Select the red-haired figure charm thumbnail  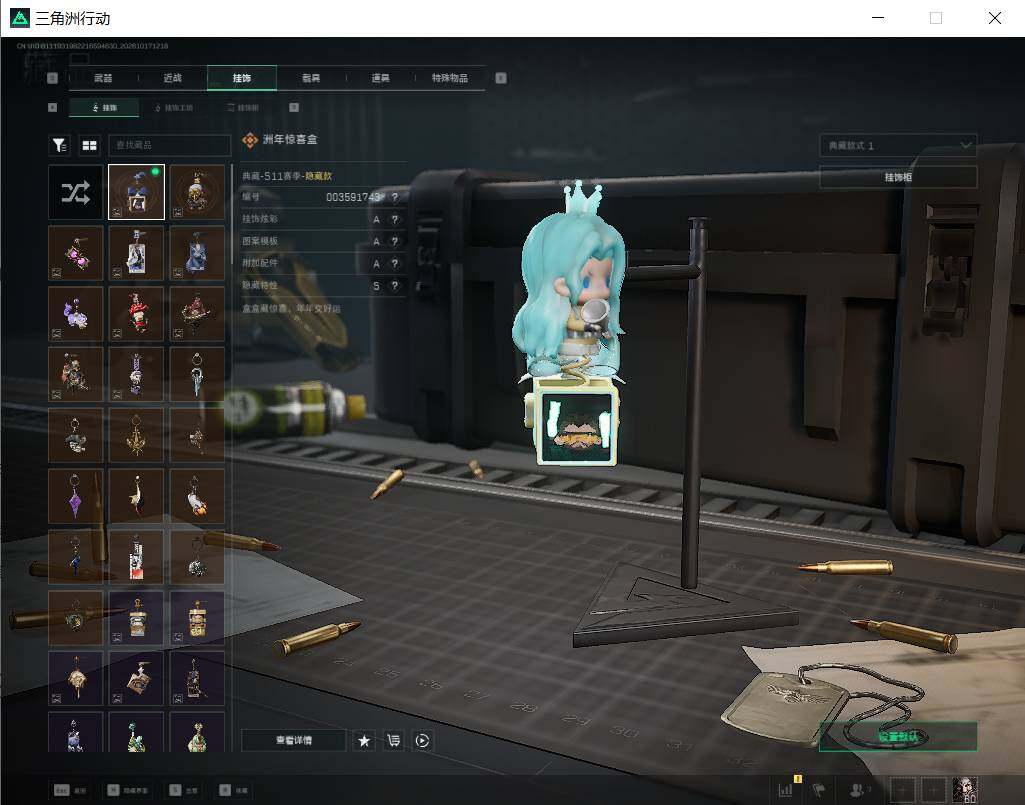pyautogui.click(x=136, y=314)
